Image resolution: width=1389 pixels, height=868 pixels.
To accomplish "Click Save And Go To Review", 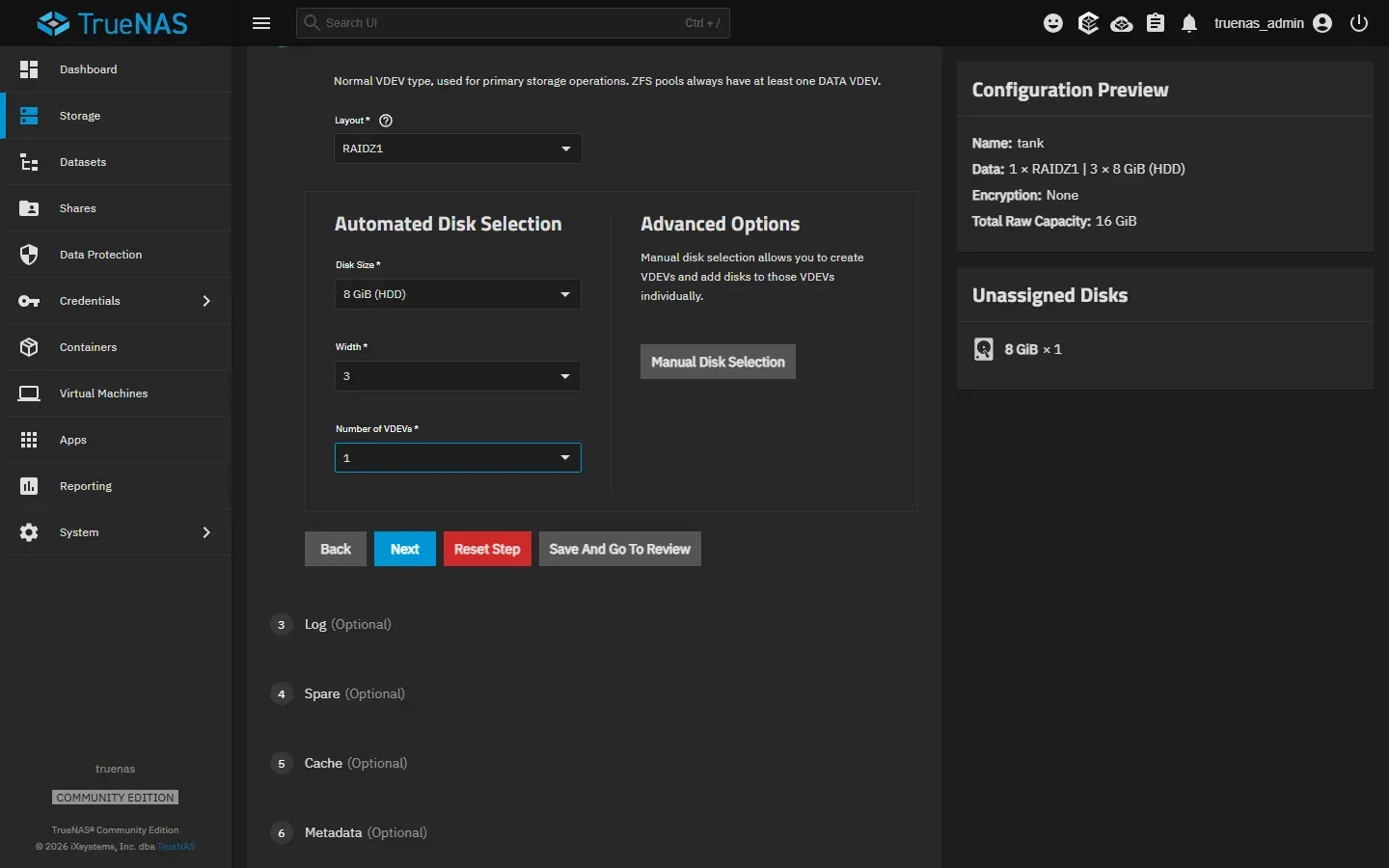I will pyautogui.click(x=620, y=549).
